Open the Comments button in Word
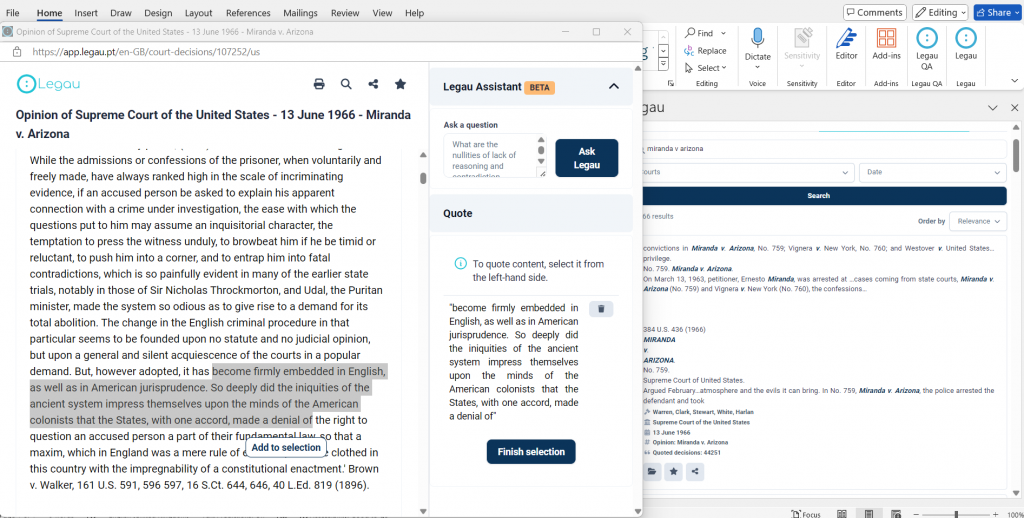Viewport: 1024px width, 518px height. 874,12
